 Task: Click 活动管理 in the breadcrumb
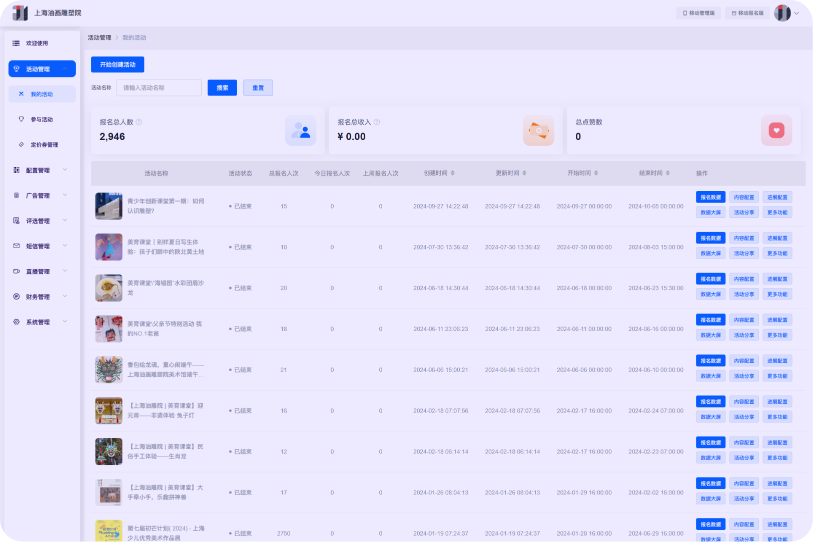100,37
